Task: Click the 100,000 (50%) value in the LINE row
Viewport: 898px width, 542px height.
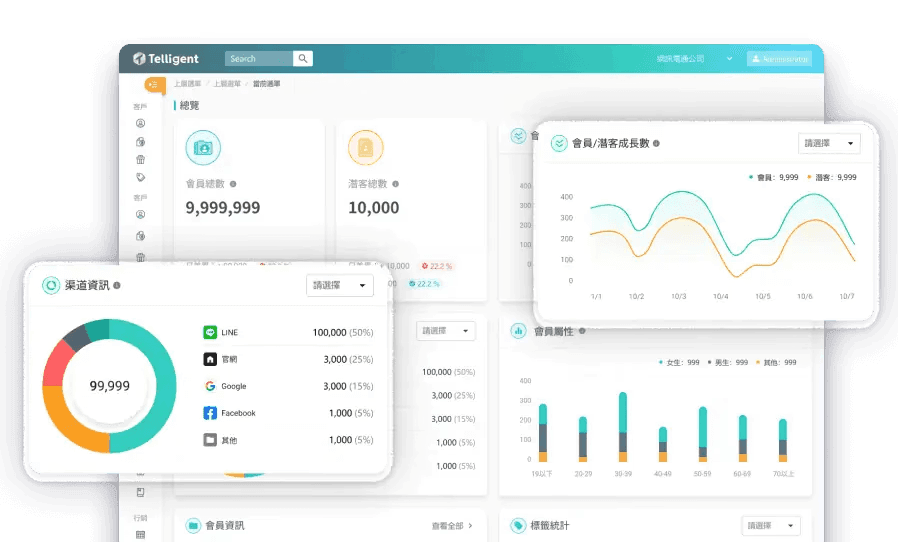Action: [342, 332]
